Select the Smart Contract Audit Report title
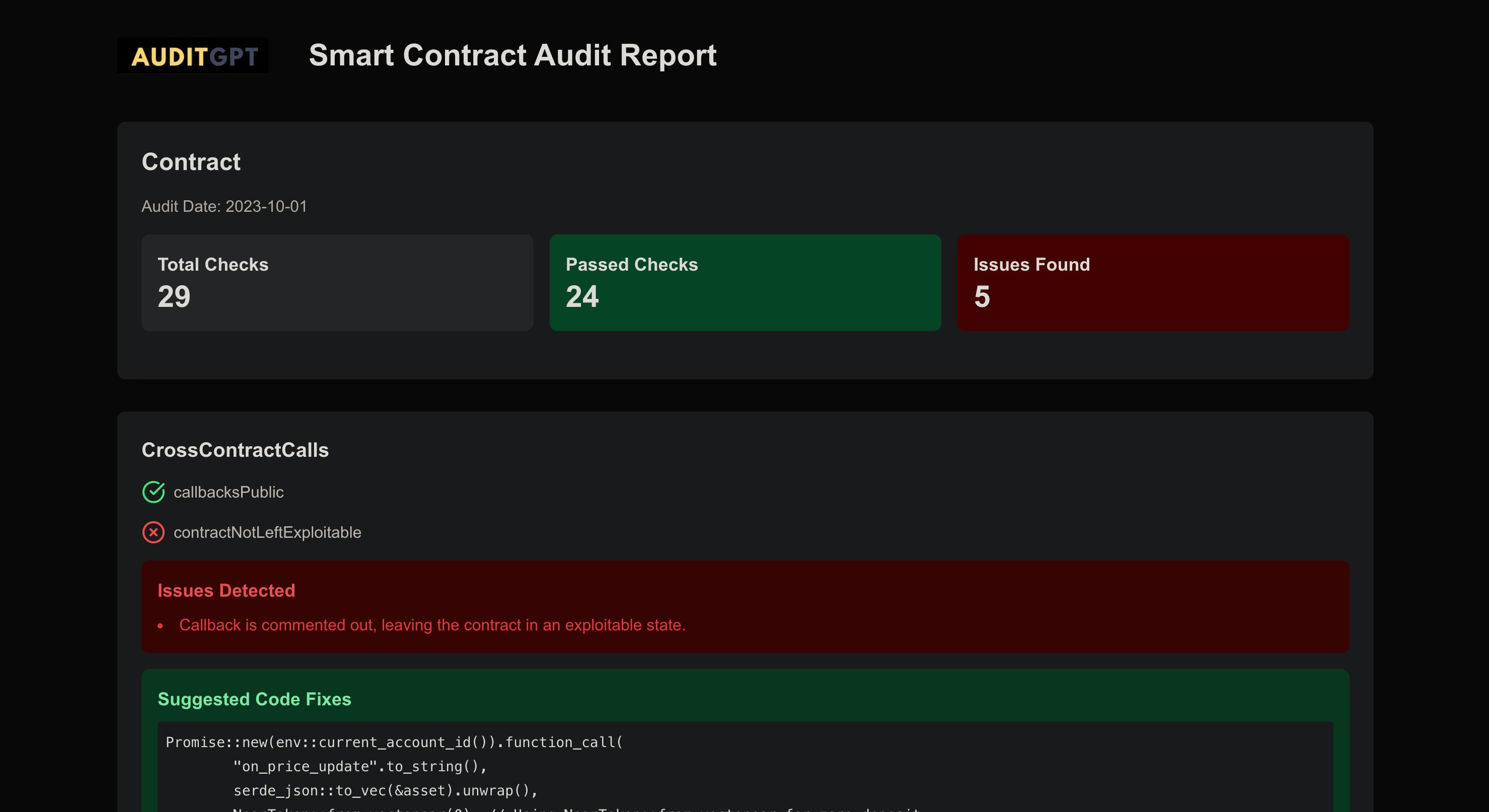The width and height of the screenshot is (1489, 812). 513,55
